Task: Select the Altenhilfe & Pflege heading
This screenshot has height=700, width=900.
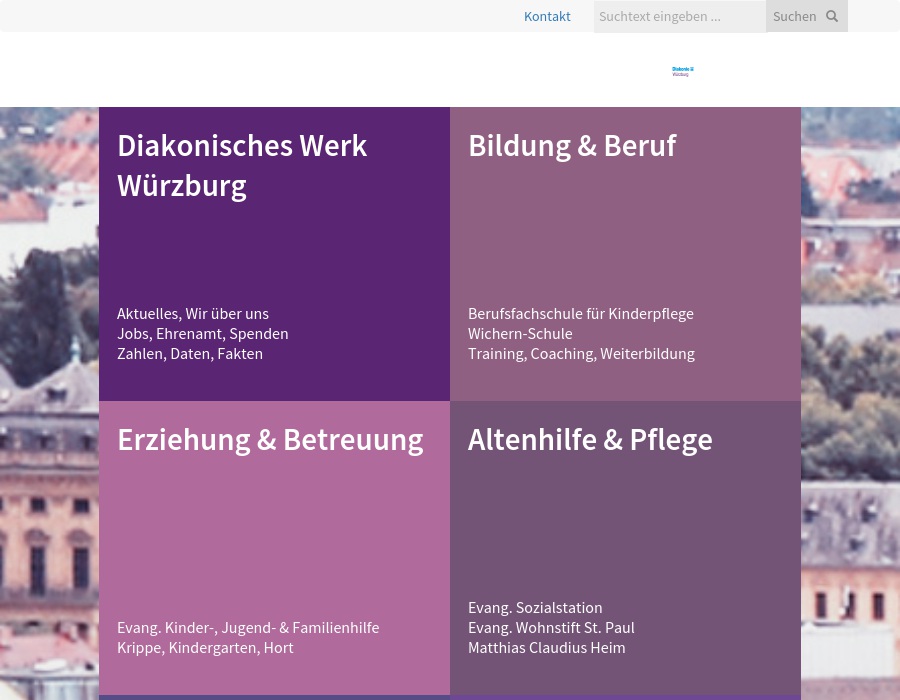Action: tap(590, 439)
